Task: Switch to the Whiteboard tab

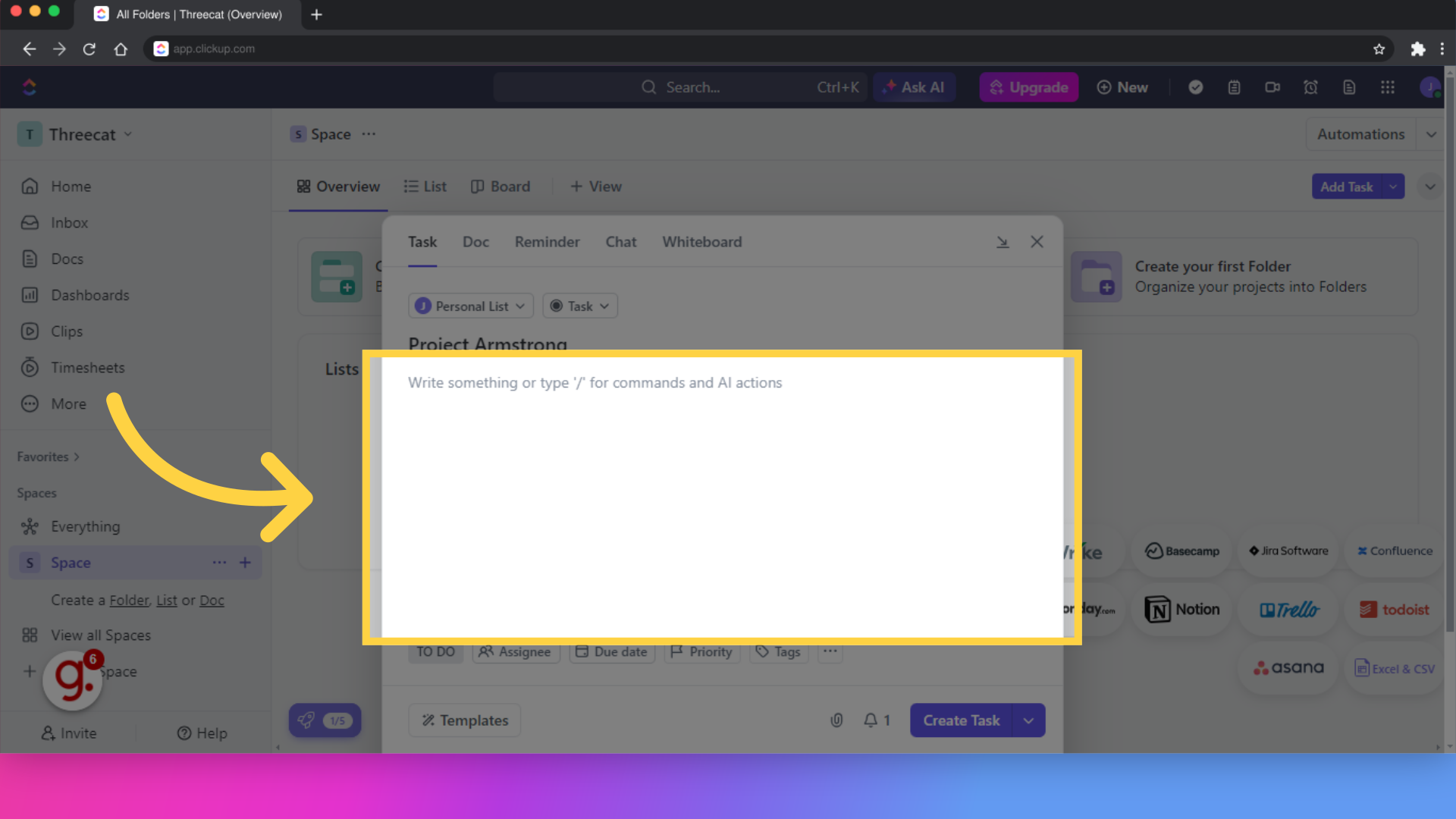Action: (x=701, y=241)
